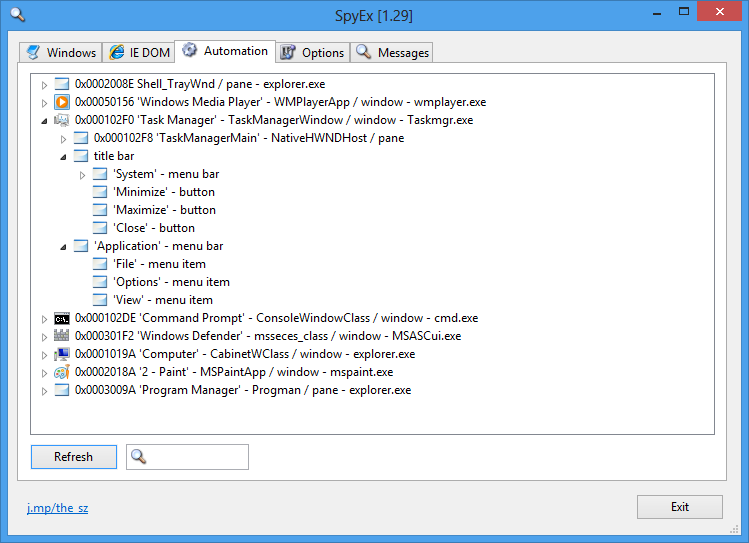Click the Refresh button
Viewport: 749px width, 543px height.
pyautogui.click(x=74, y=457)
